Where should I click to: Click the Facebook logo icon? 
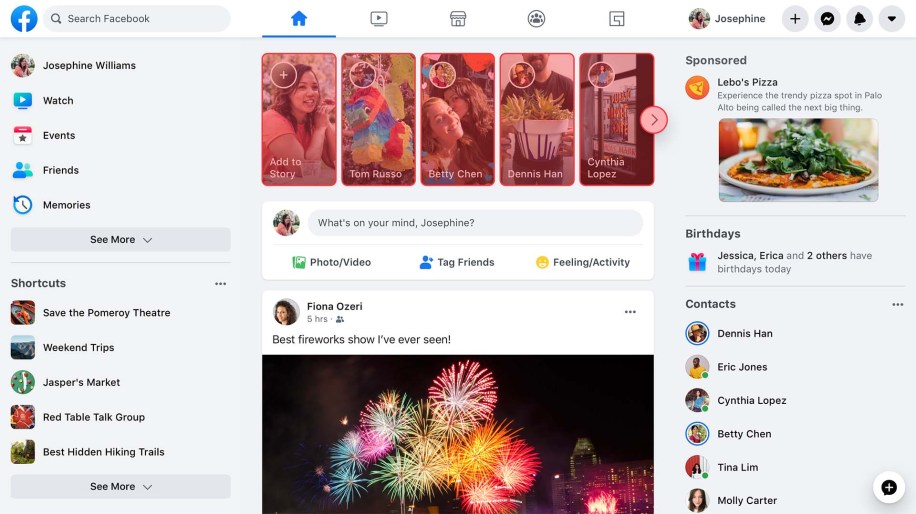click(24, 18)
